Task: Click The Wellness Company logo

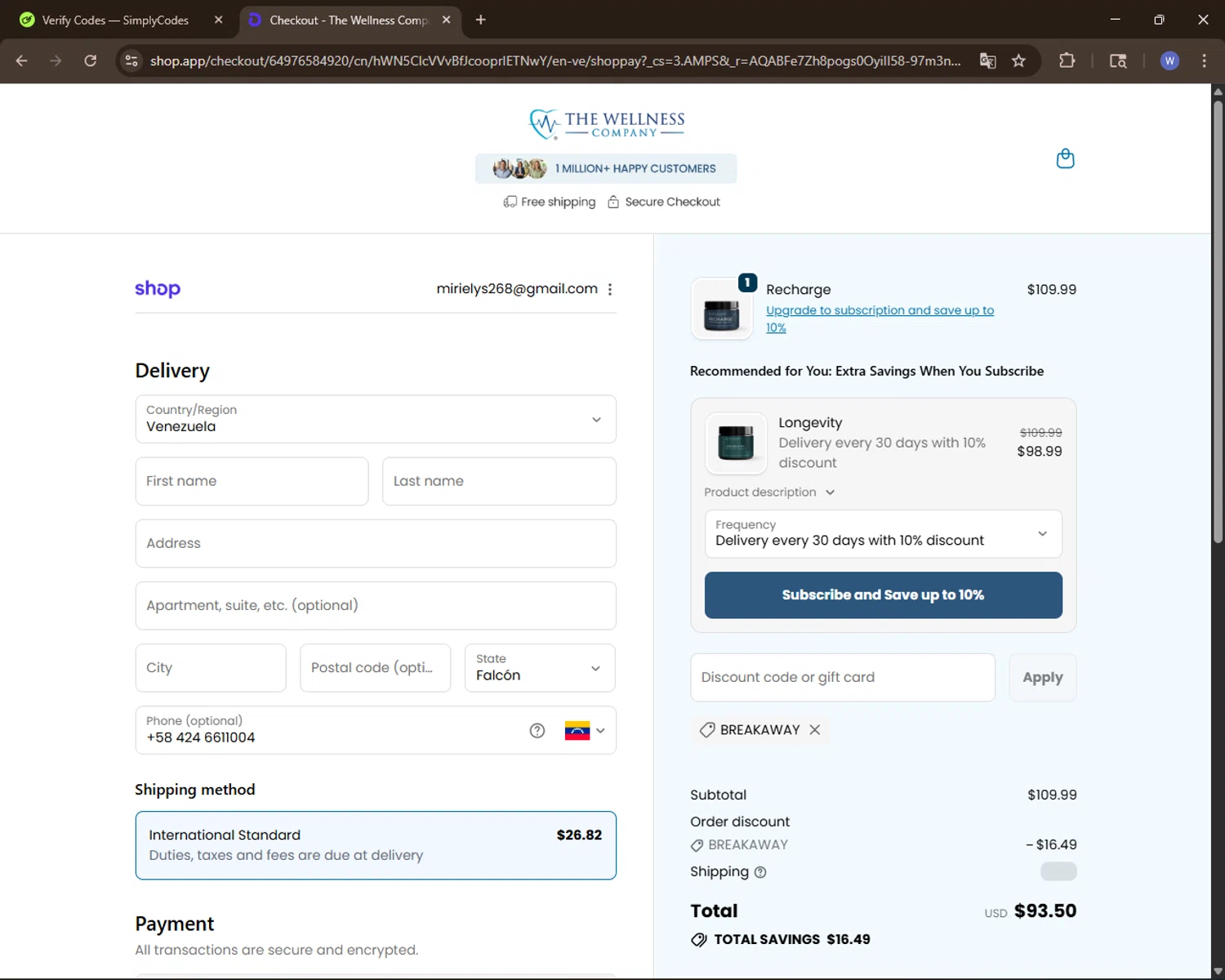Action: point(607,124)
